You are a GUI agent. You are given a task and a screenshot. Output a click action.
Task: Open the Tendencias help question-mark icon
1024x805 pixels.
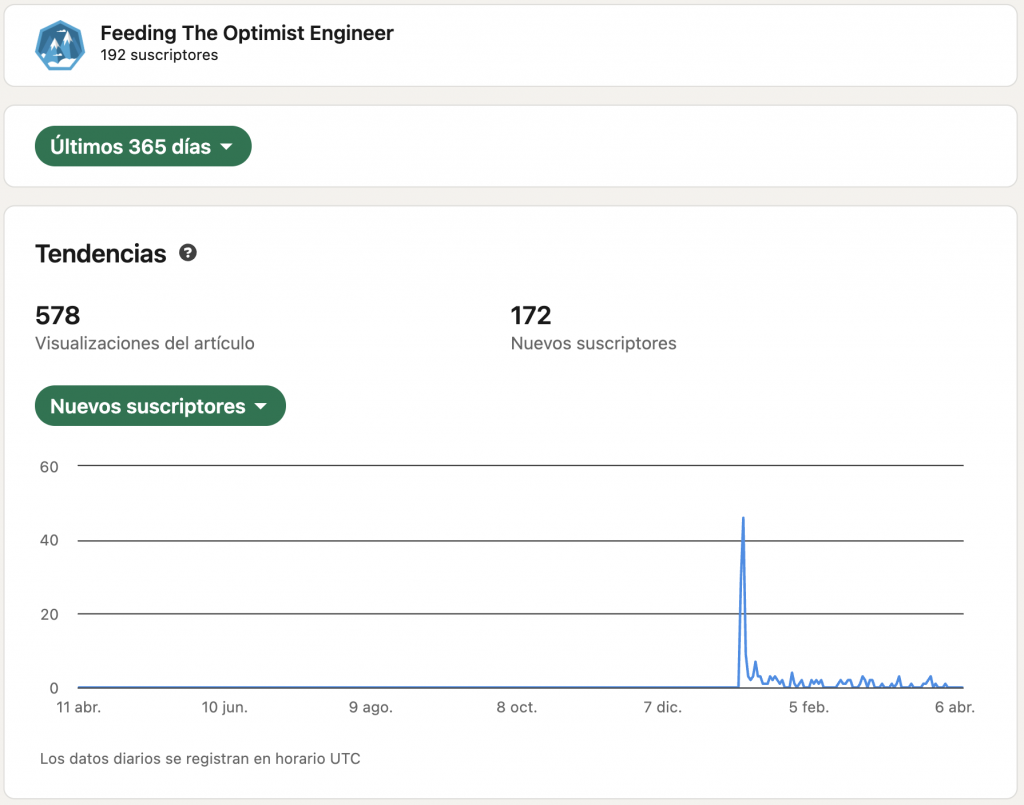(188, 253)
